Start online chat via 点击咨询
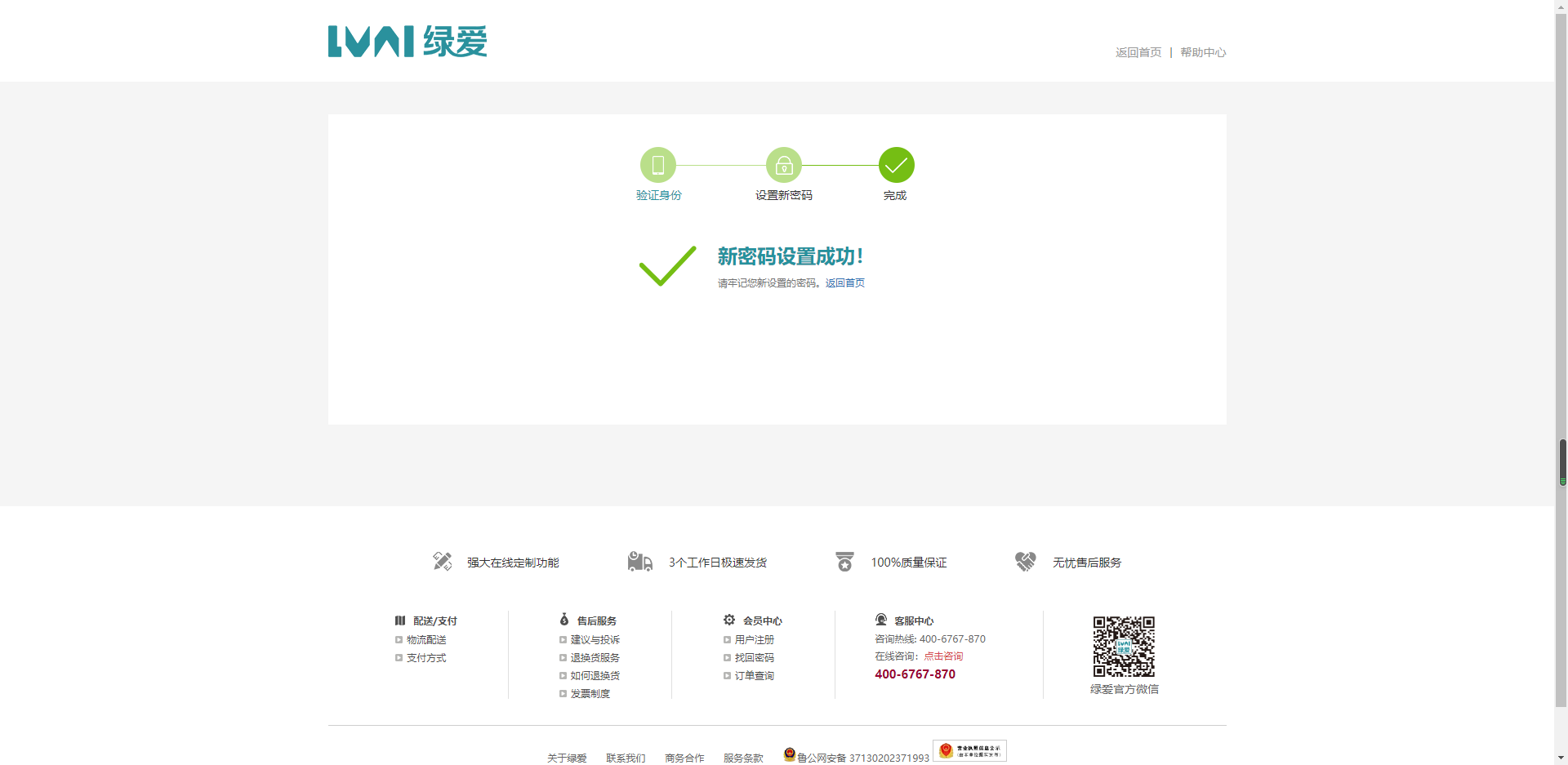This screenshot has height=765, width=1568. pos(943,656)
